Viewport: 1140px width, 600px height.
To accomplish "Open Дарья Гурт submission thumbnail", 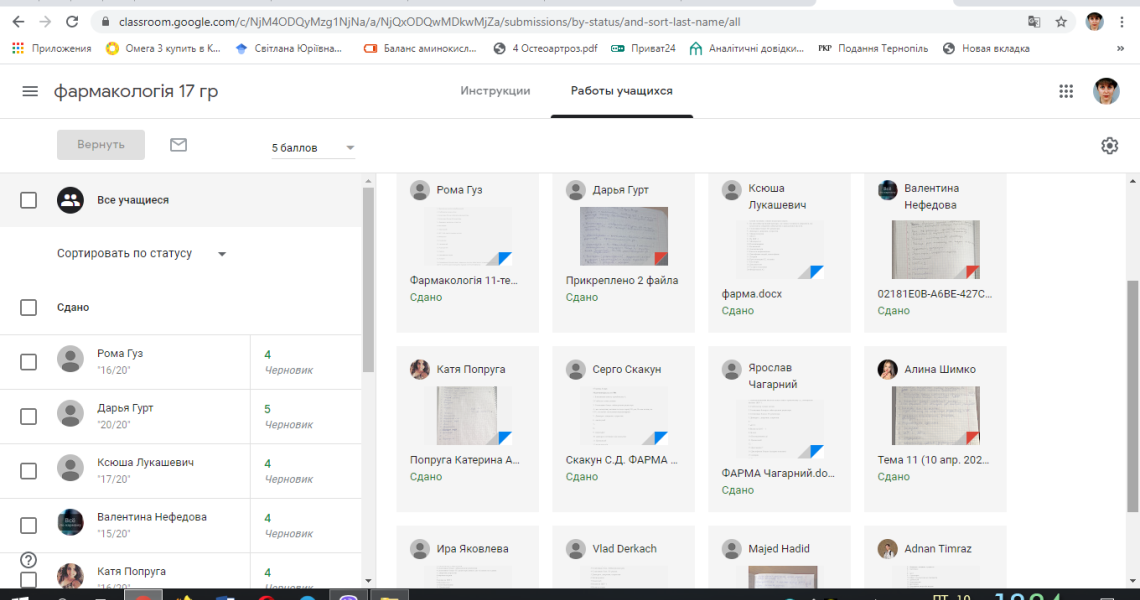I will [623, 236].
